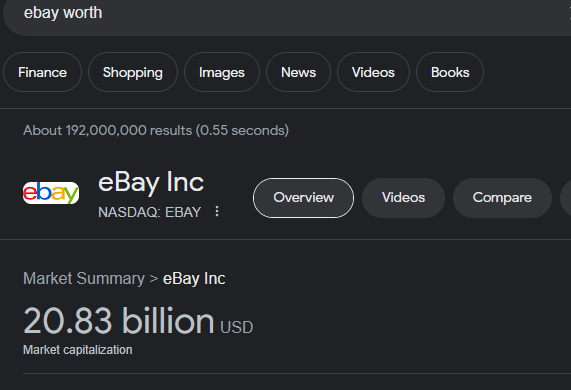Select the Compare tab for eBay Inc
The image size is (571, 390).
pos(502,198)
